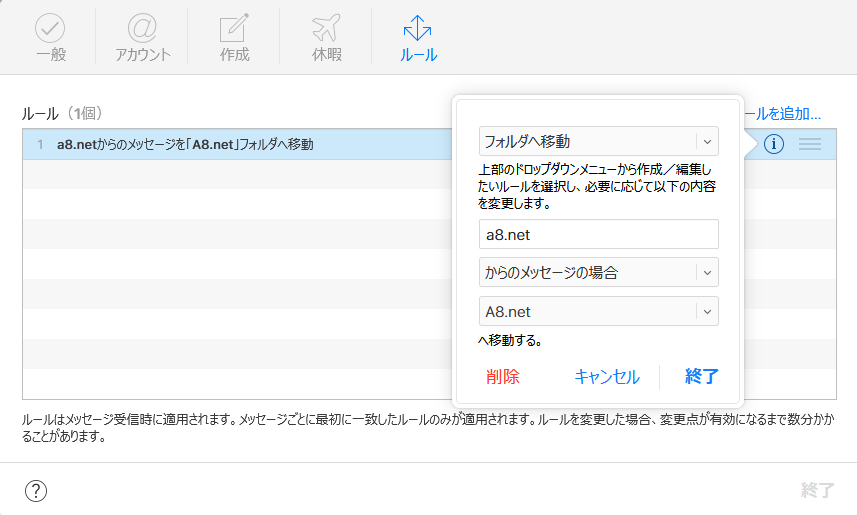
Task: Click the greyed 終了 button at window bottom
Action: click(818, 490)
